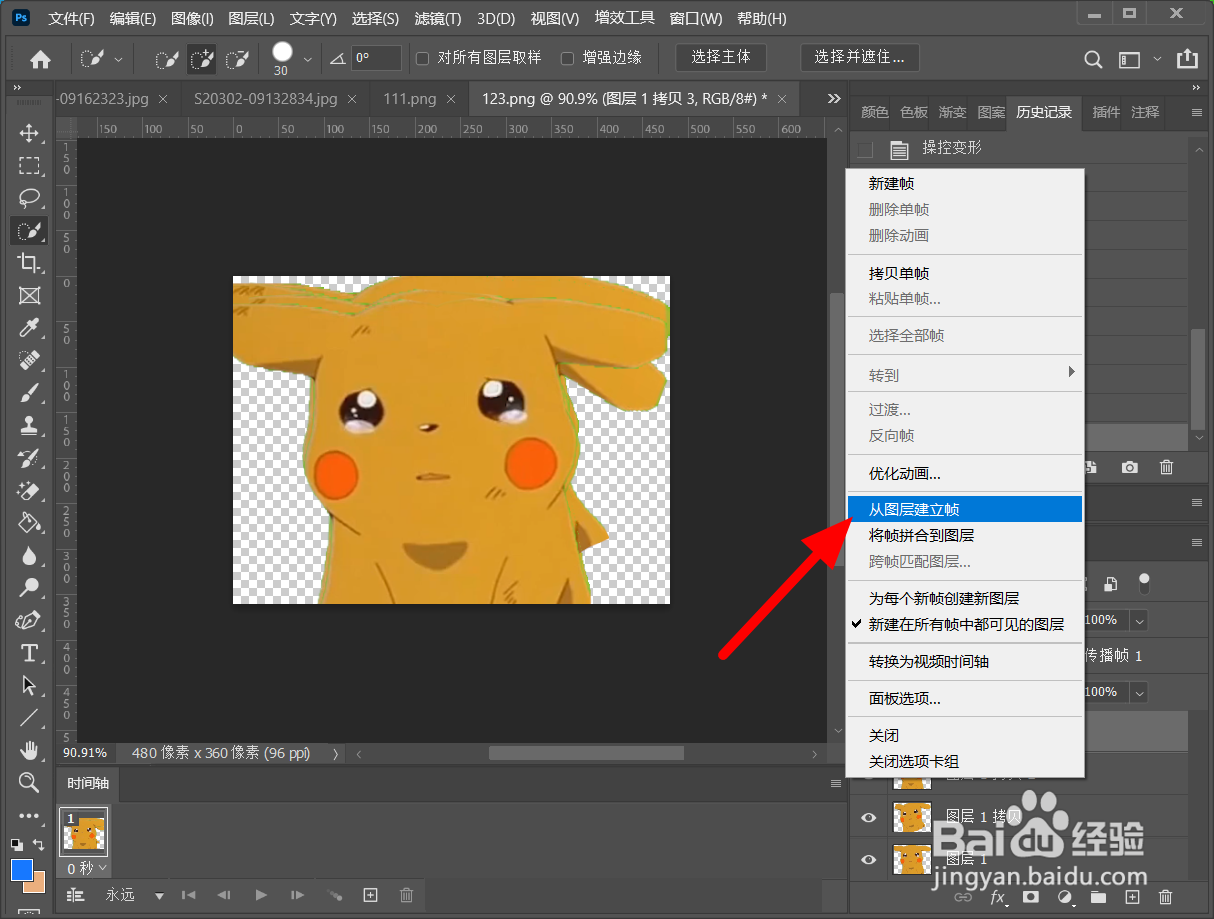The width and height of the screenshot is (1214, 919).
Task: Open the brush tool preset dropdown
Action: [118, 59]
